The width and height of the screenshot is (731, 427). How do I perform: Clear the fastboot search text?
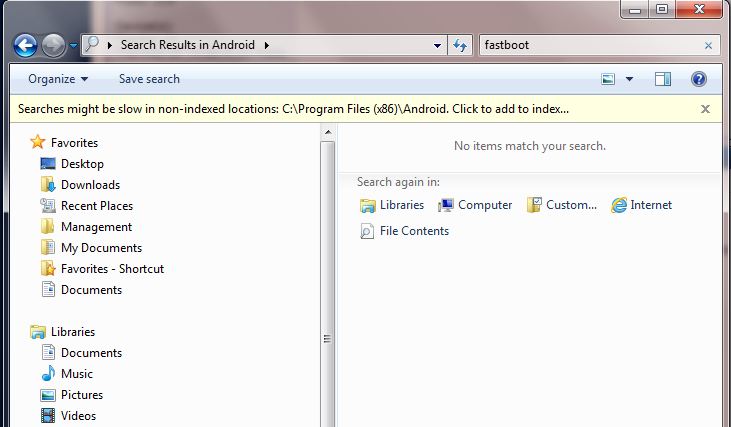click(709, 45)
